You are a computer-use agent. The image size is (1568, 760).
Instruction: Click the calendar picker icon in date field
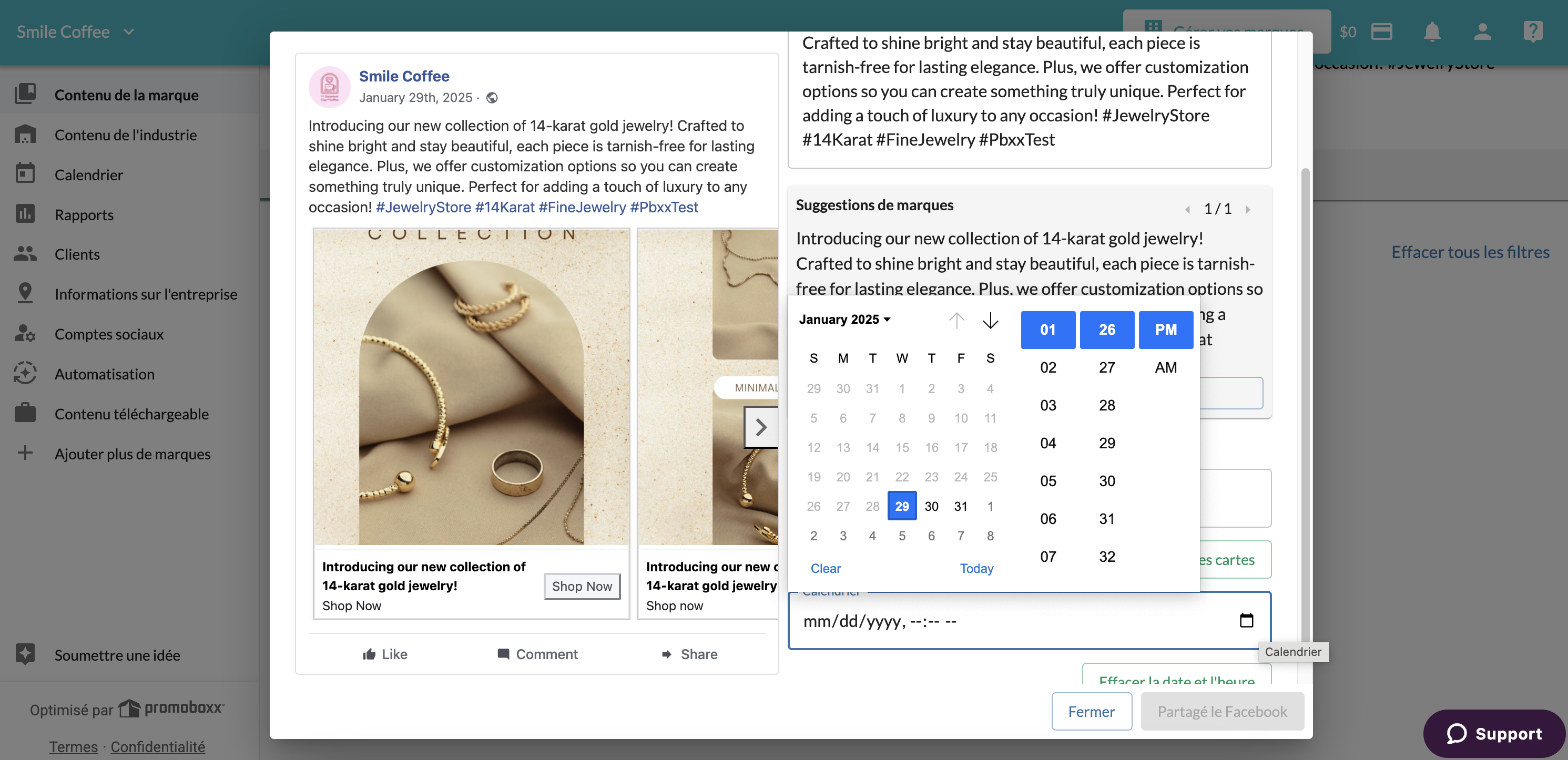pos(1246,620)
